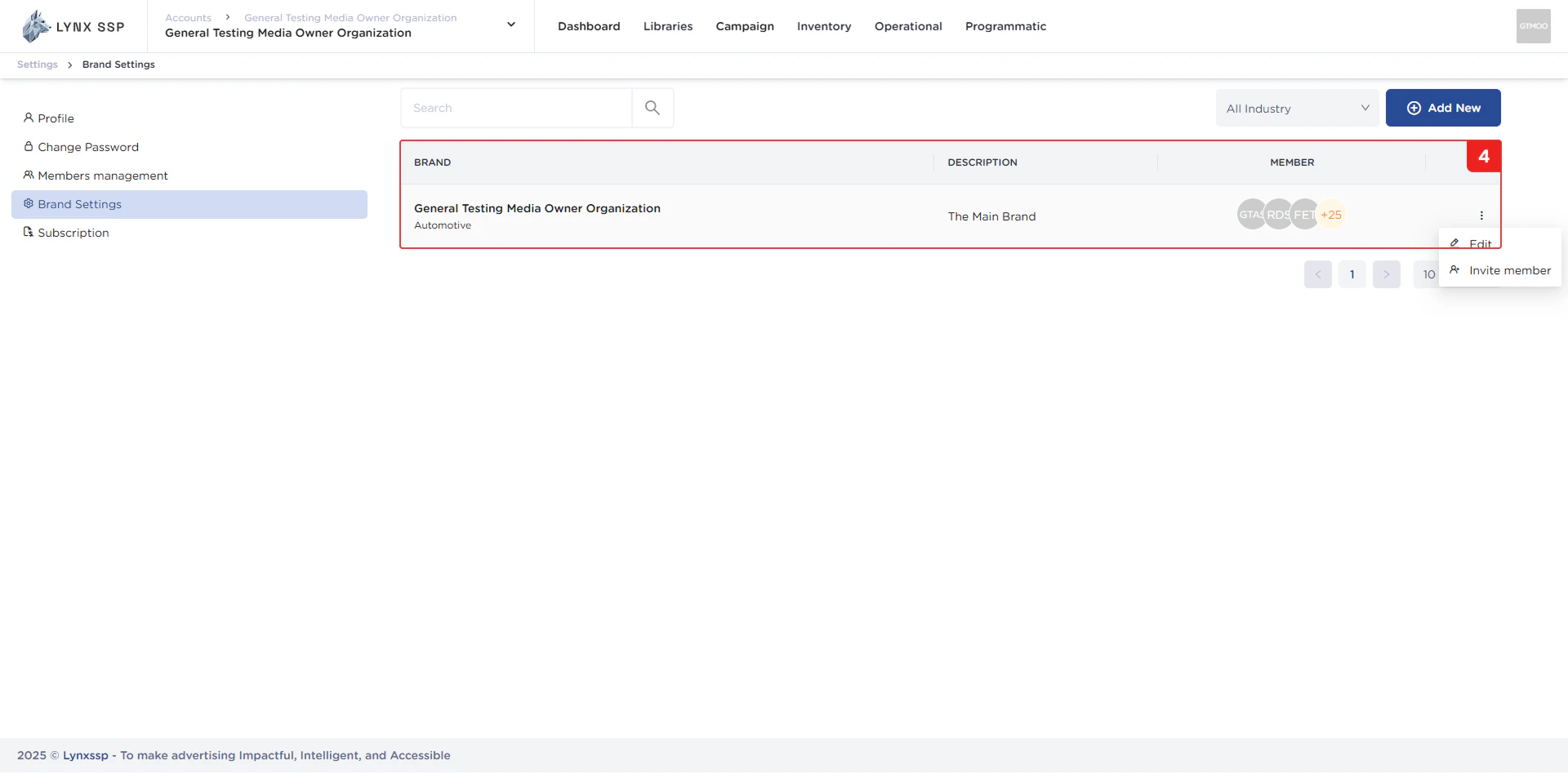Choose Invite member from the row menu
The width and height of the screenshot is (1568, 774).
tap(1499, 270)
